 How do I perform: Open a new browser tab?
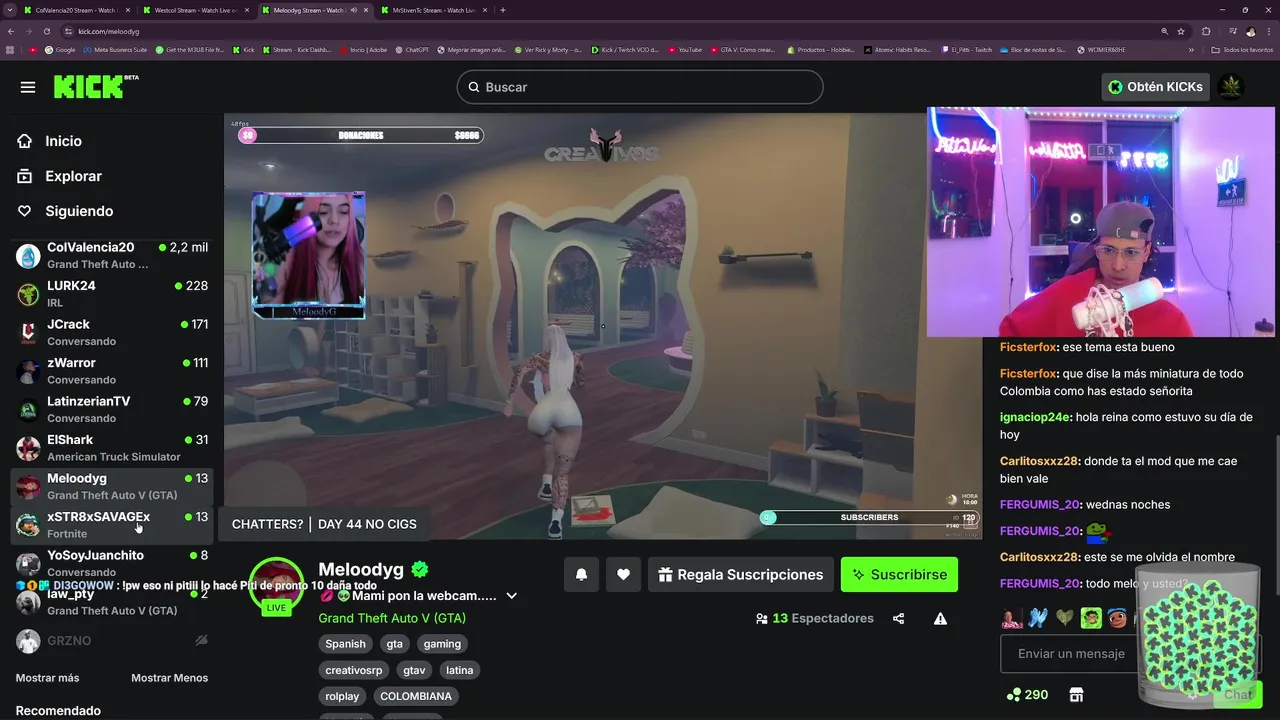[x=502, y=10]
